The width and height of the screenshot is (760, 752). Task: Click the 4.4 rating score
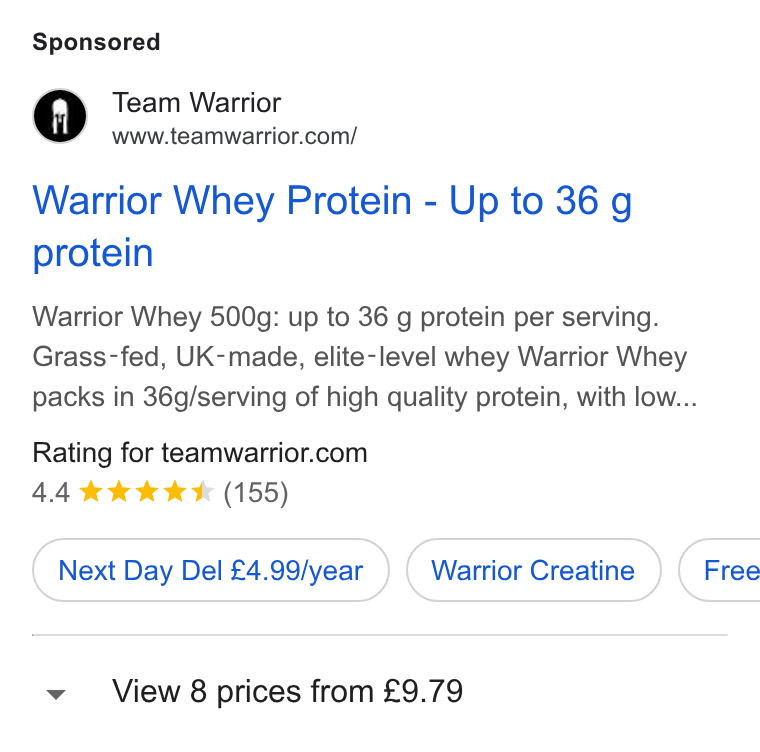51,493
